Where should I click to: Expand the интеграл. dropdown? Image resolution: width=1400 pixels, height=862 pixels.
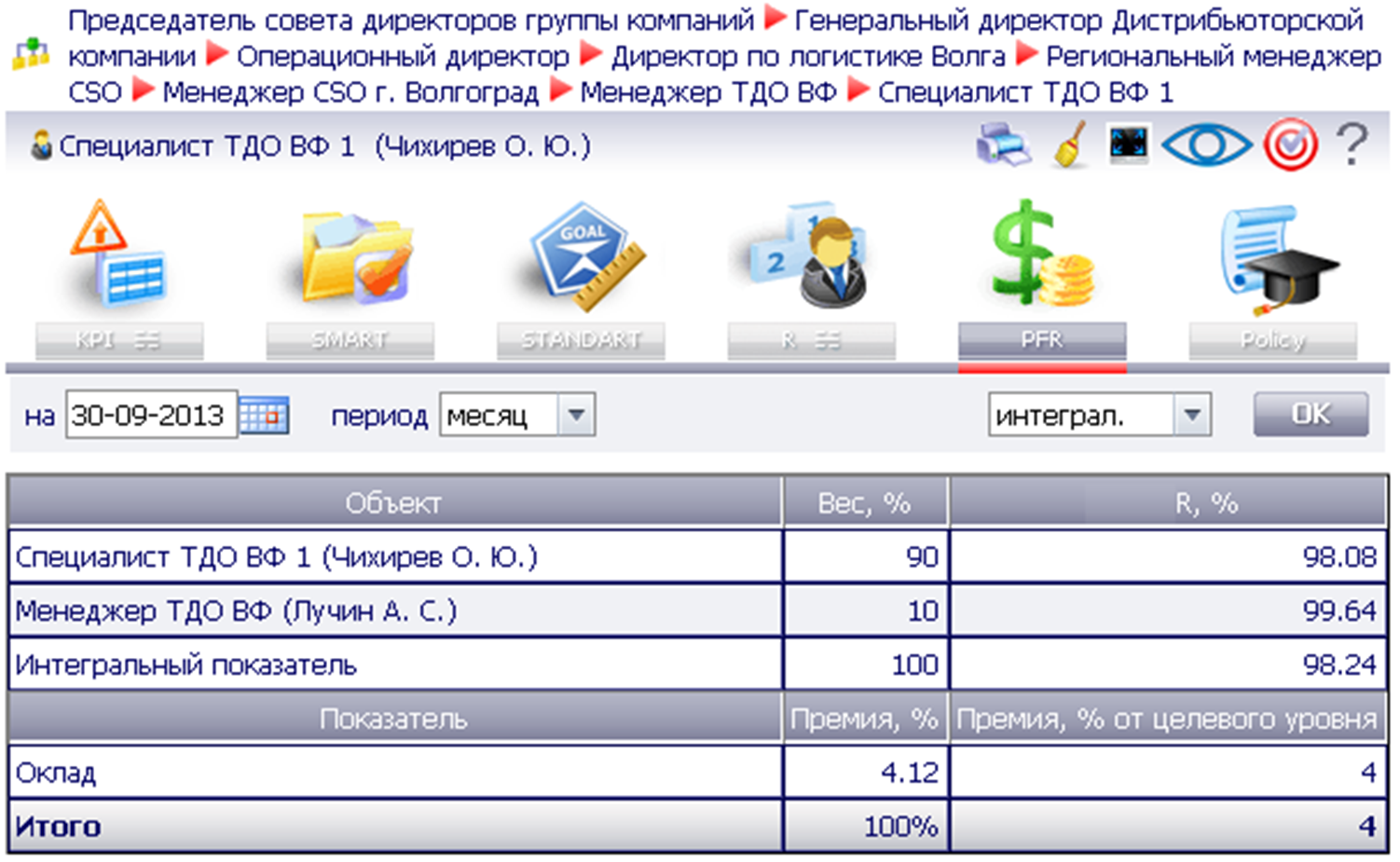click(x=1191, y=416)
